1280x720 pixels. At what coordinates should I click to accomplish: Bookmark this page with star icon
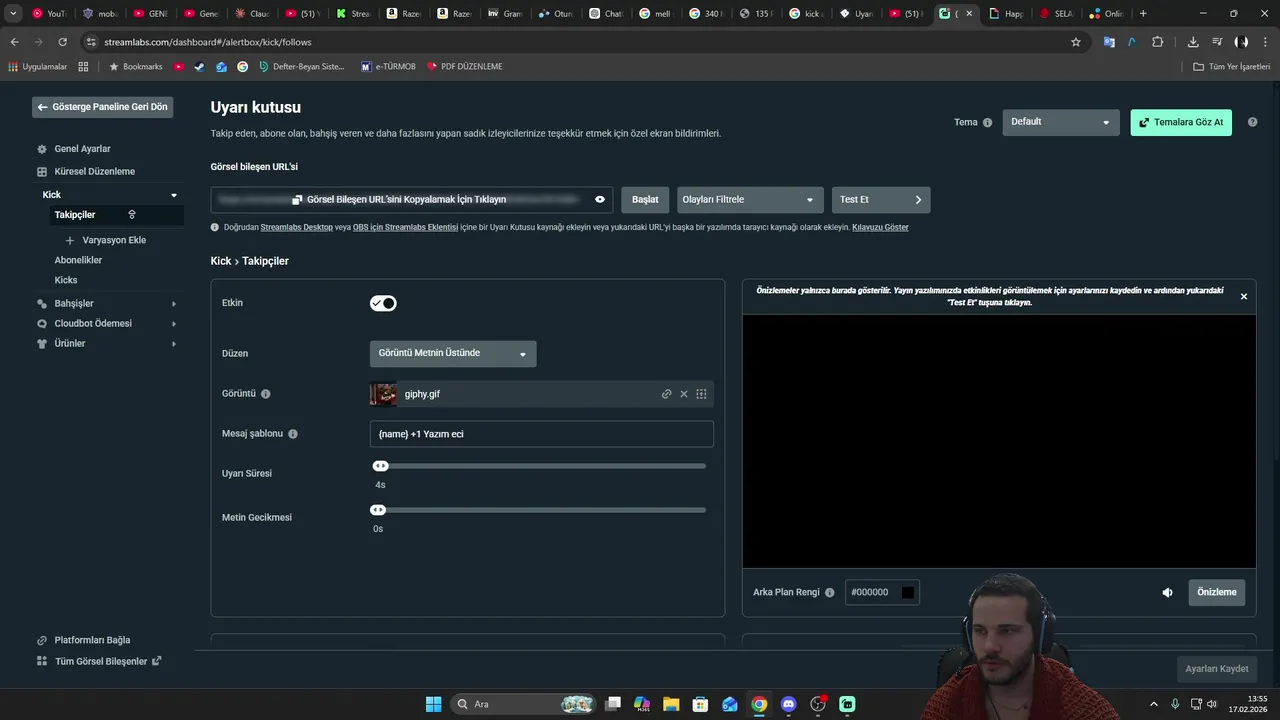[1076, 42]
